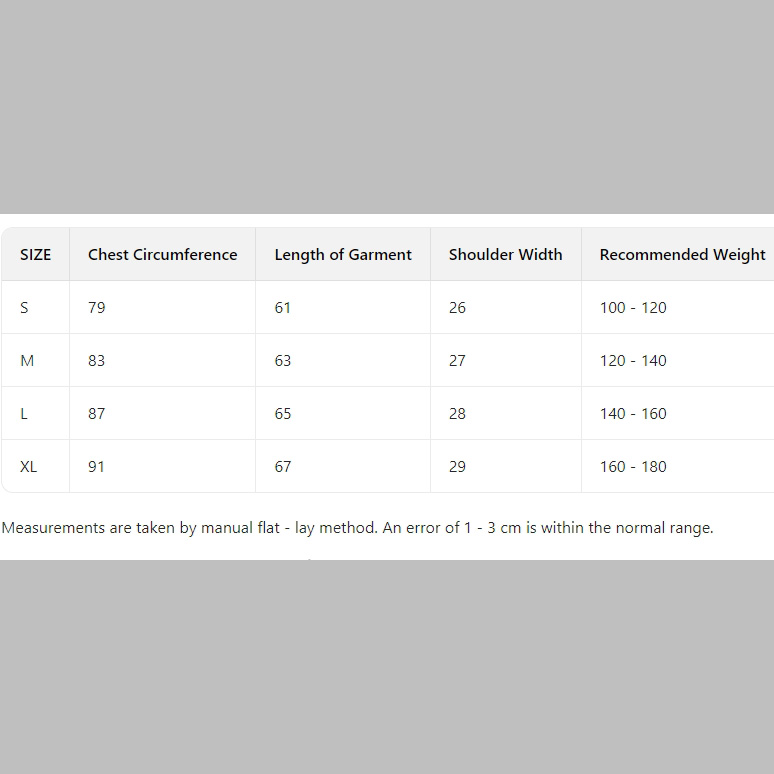Select the weight range 120 - 140
This screenshot has height=774, width=774.
pyautogui.click(x=633, y=361)
